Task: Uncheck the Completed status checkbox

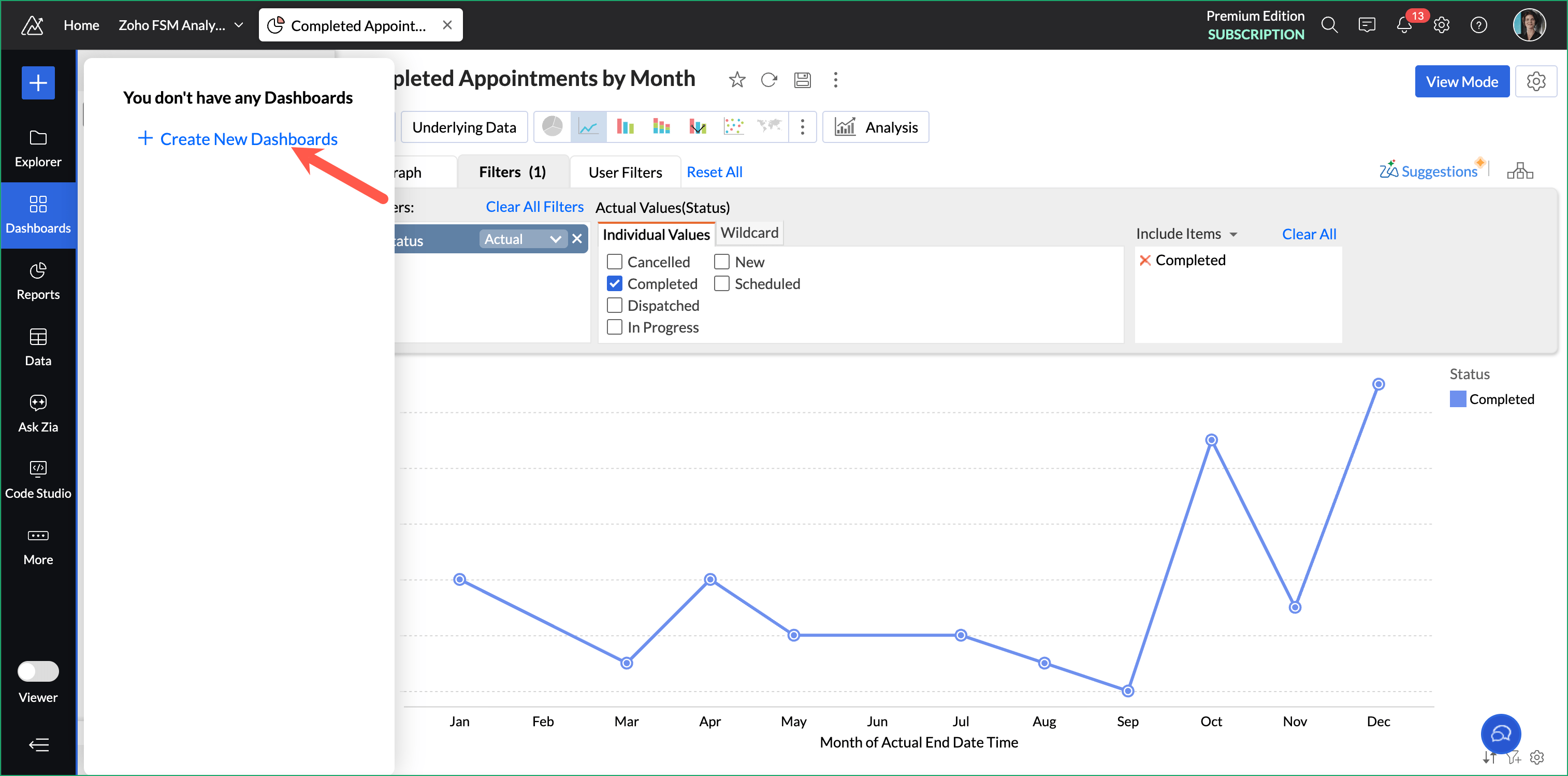Action: 615,284
